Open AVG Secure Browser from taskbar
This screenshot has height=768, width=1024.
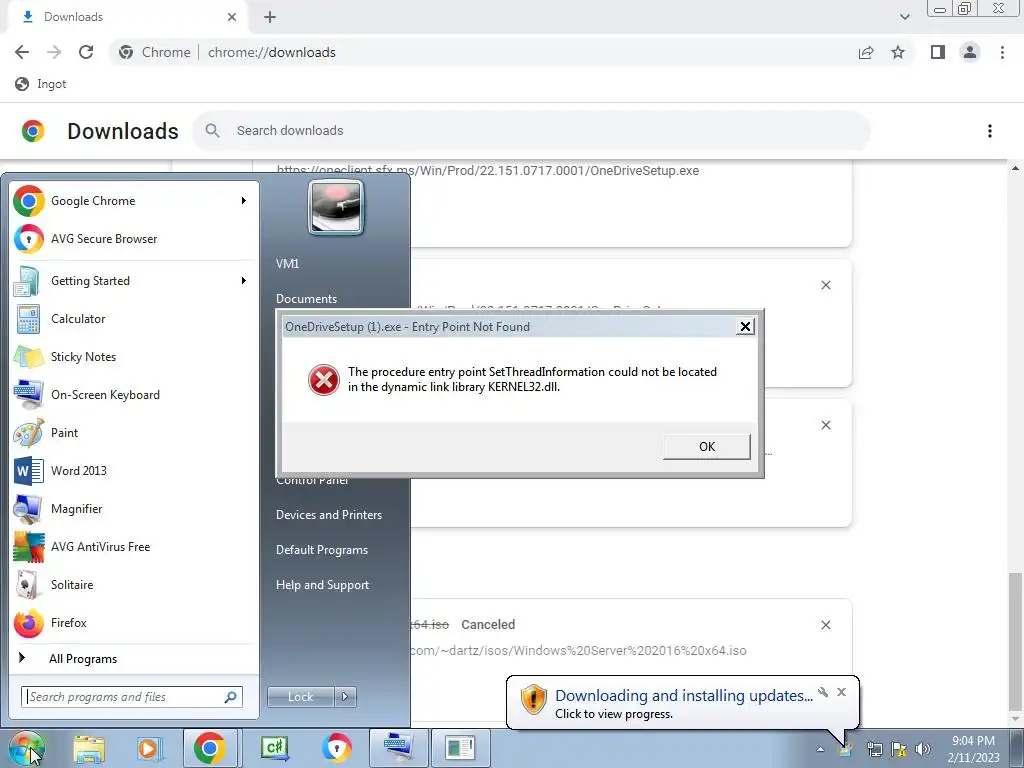click(336, 748)
